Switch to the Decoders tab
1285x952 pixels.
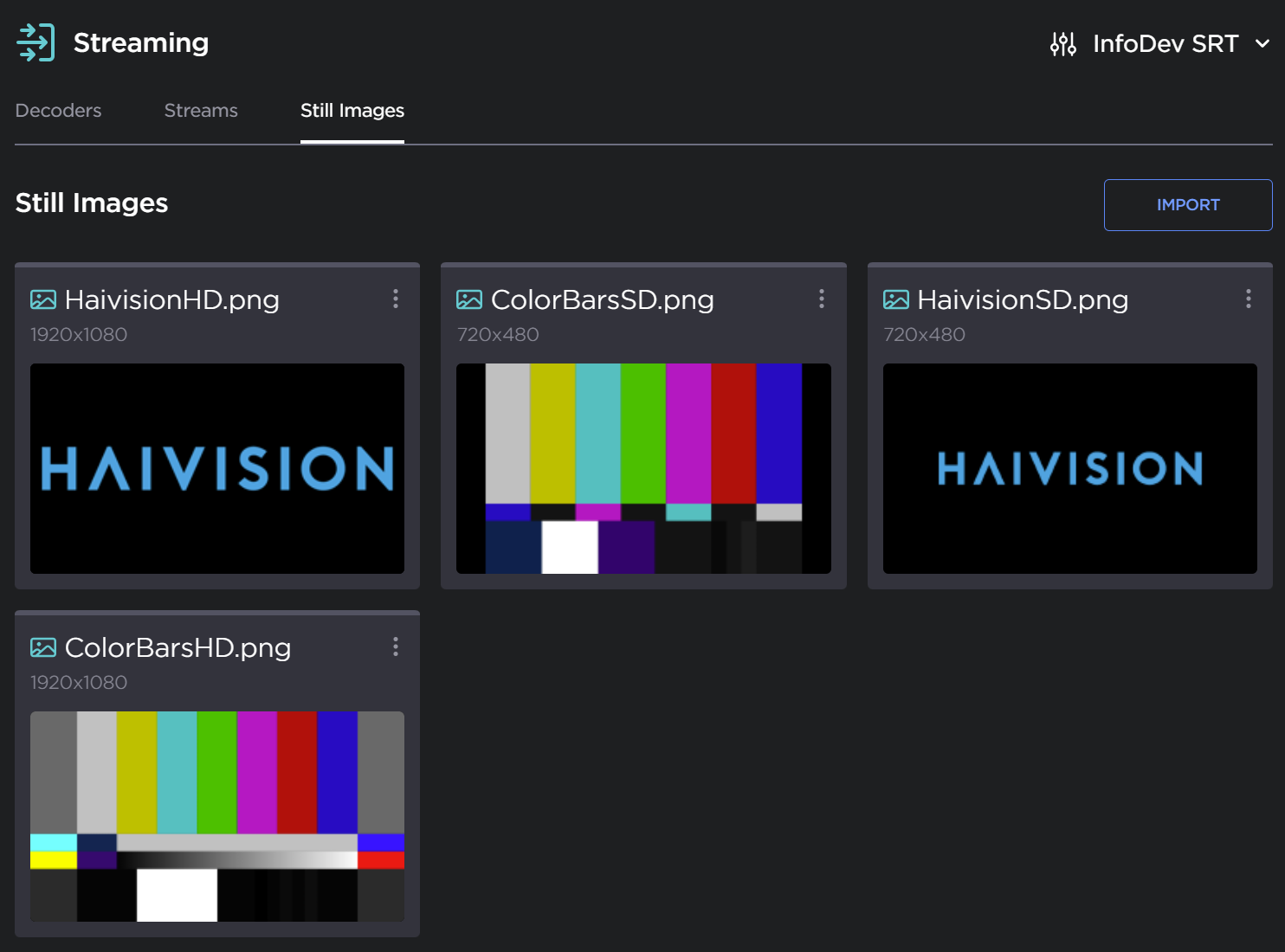coord(58,111)
